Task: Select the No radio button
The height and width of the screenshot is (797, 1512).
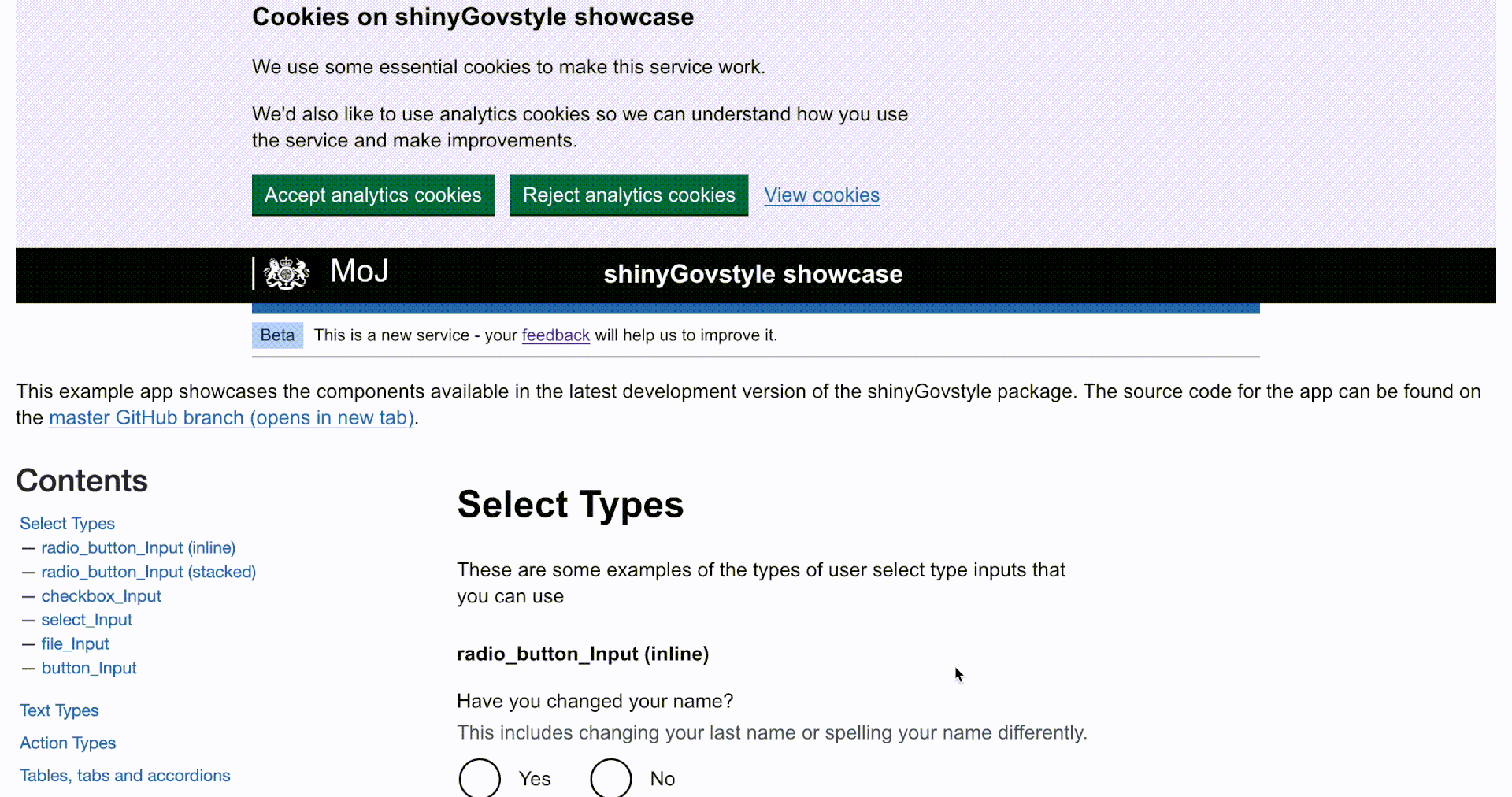Action: pos(611,778)
